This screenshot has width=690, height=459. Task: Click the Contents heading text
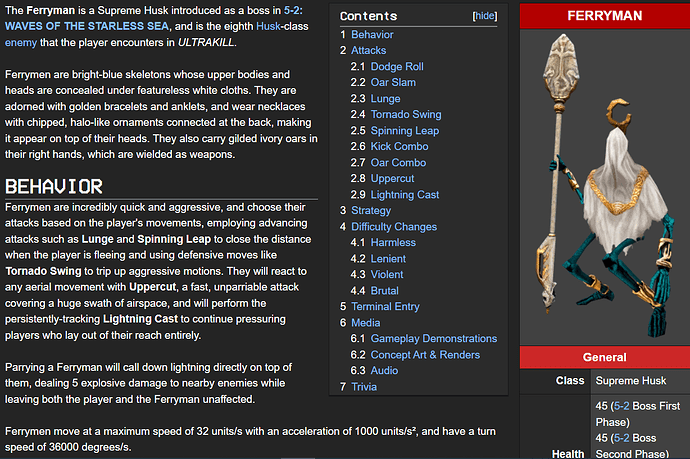[368, 16]
